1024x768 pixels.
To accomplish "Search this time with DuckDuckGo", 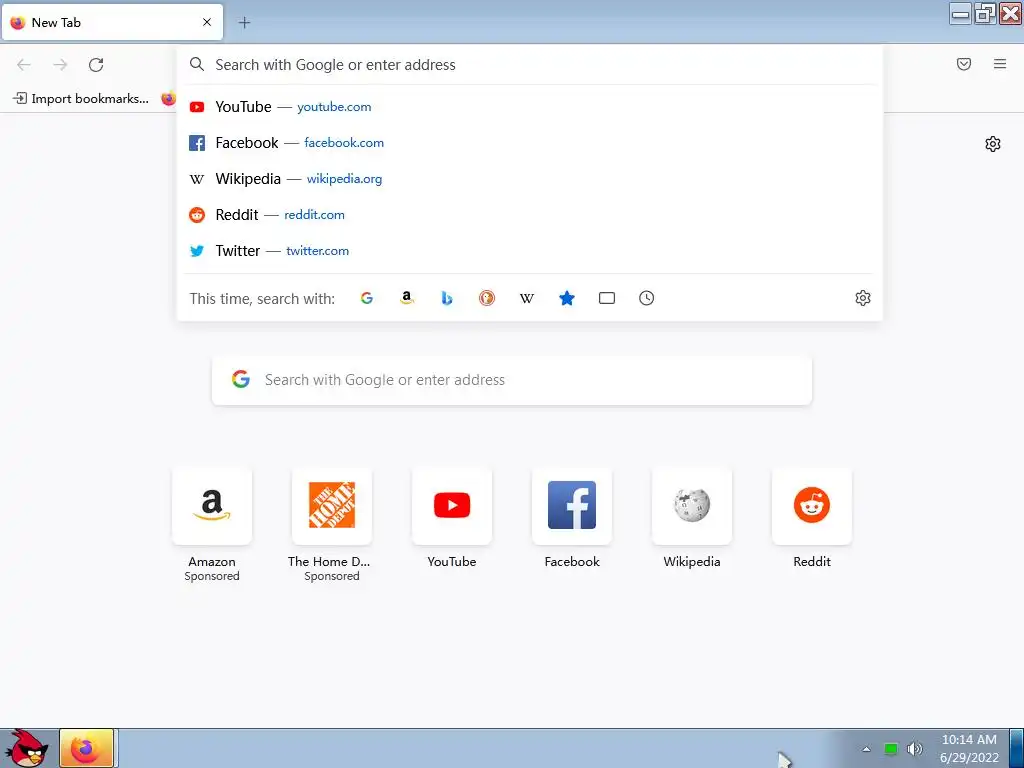I will click(x=487, y=298).
